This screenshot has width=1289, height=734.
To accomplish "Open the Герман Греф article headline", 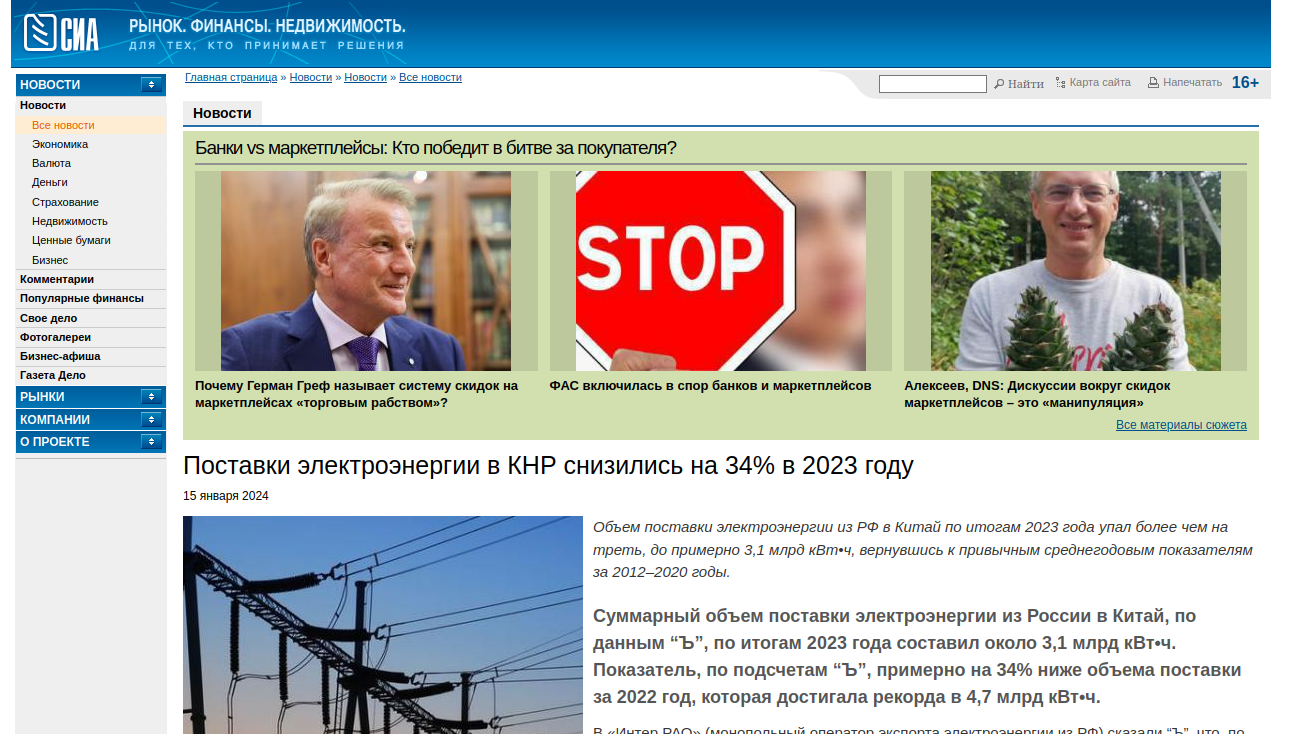I will coord(356,394).
